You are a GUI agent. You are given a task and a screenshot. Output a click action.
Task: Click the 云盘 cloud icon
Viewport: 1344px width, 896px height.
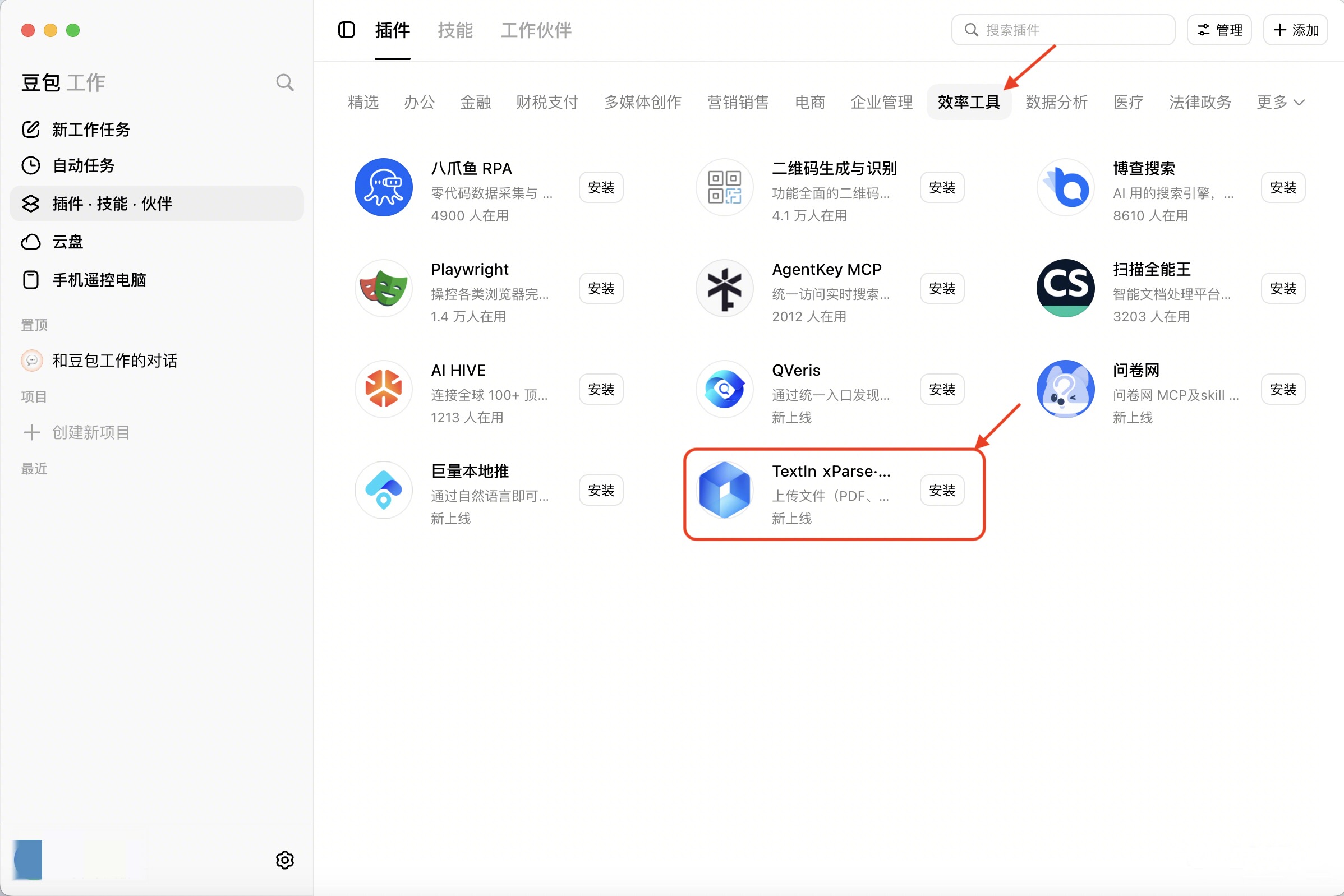pyautogui.click(x=31, y=242)
